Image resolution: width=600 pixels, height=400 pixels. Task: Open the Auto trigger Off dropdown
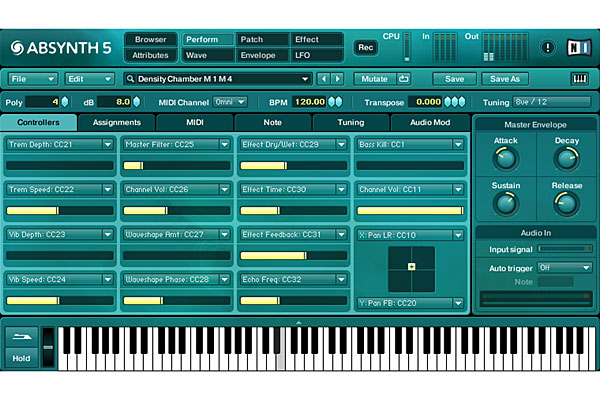pyautogui.click(x=565, y=268)
